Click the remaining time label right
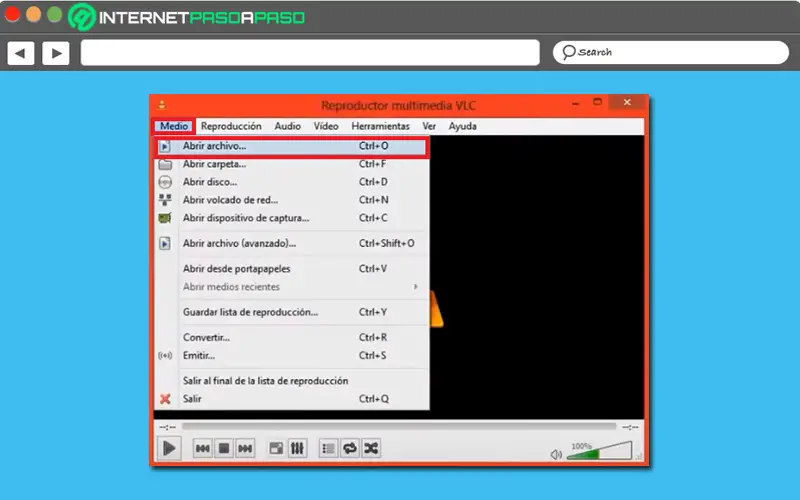Image resolution: width=800 pixels, height=500 pixels. pos(630,427)
